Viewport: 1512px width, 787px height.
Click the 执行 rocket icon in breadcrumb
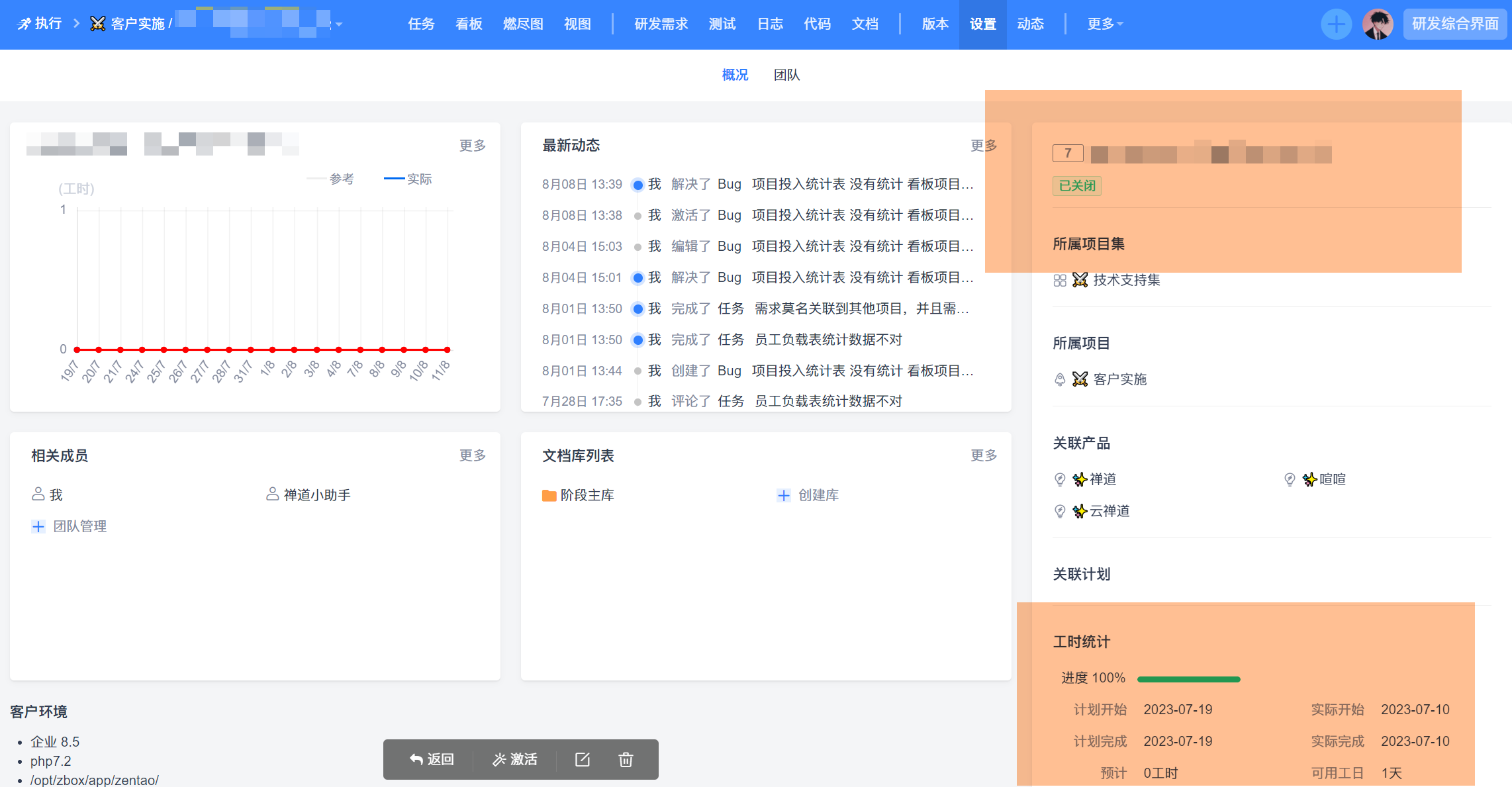24,24
